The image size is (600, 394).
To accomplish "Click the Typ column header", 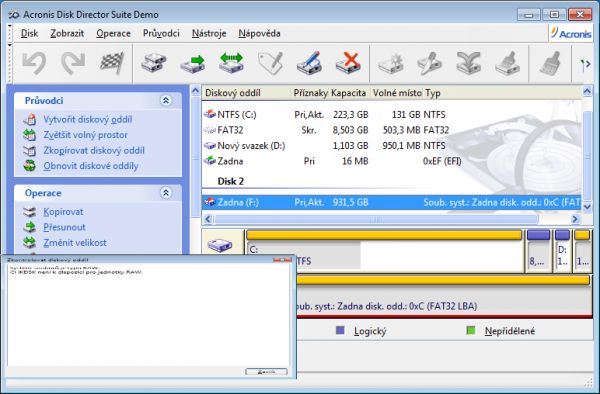I will (x=502, y=93).
